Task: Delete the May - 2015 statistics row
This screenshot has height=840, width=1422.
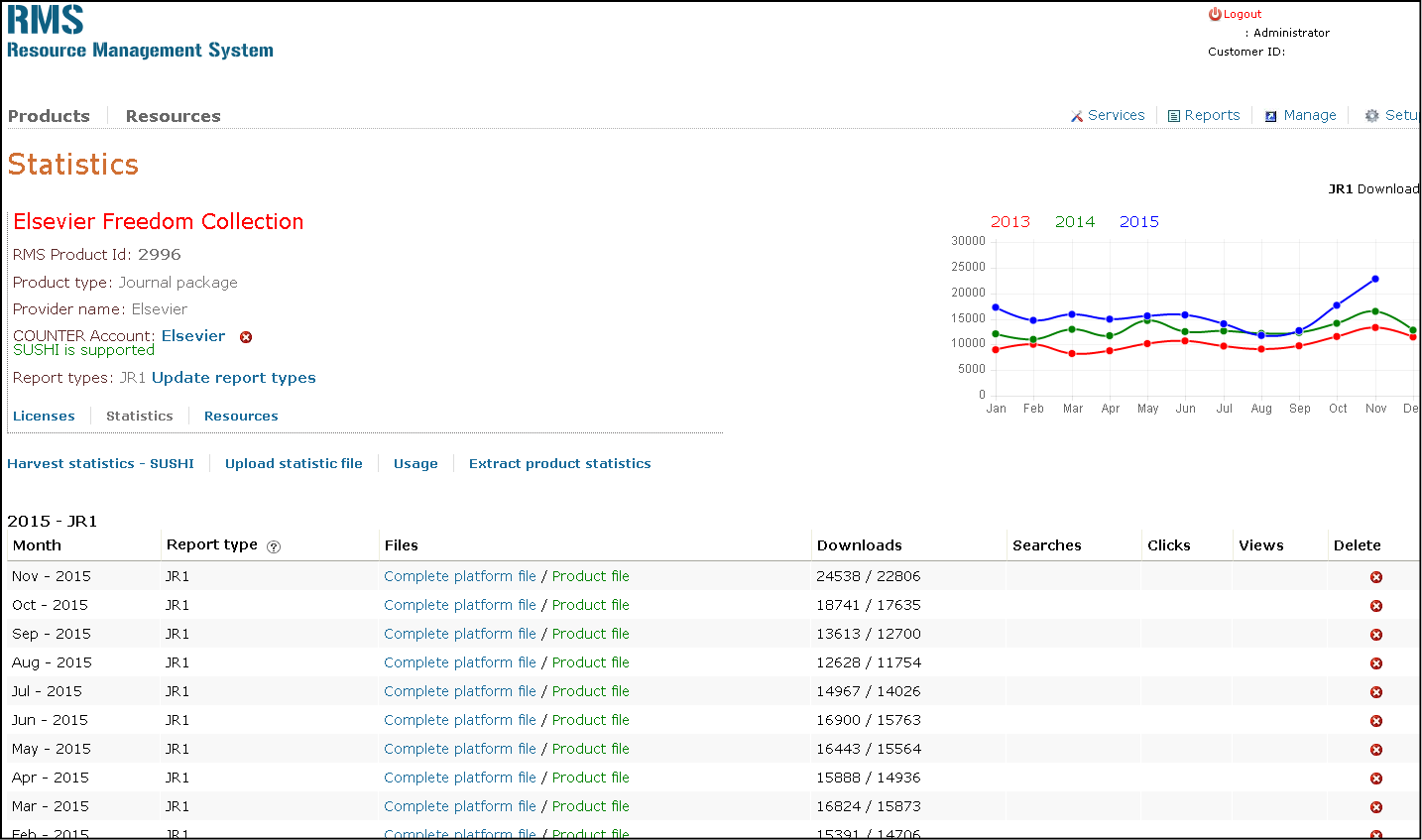Action: pyautogui.click(x=1376, y=750)
